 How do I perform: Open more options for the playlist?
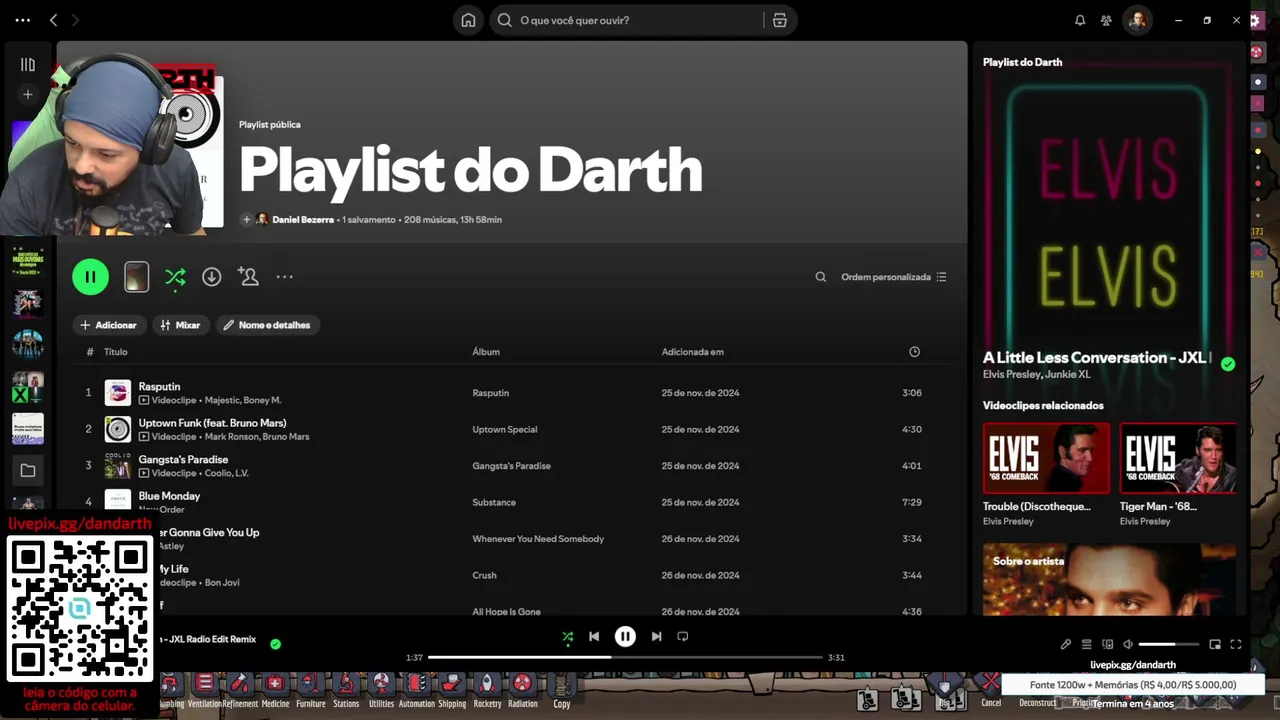285,277
